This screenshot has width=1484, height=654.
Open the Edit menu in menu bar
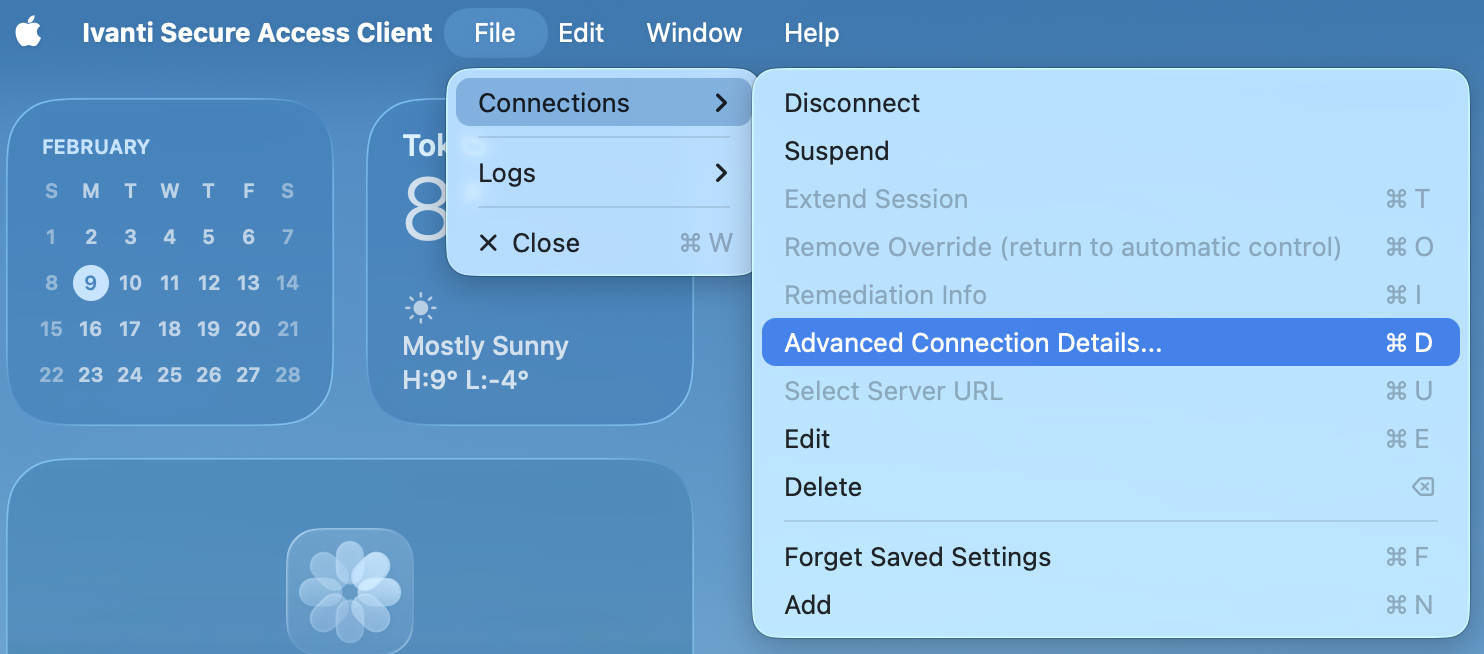click(x=581, y=33)
